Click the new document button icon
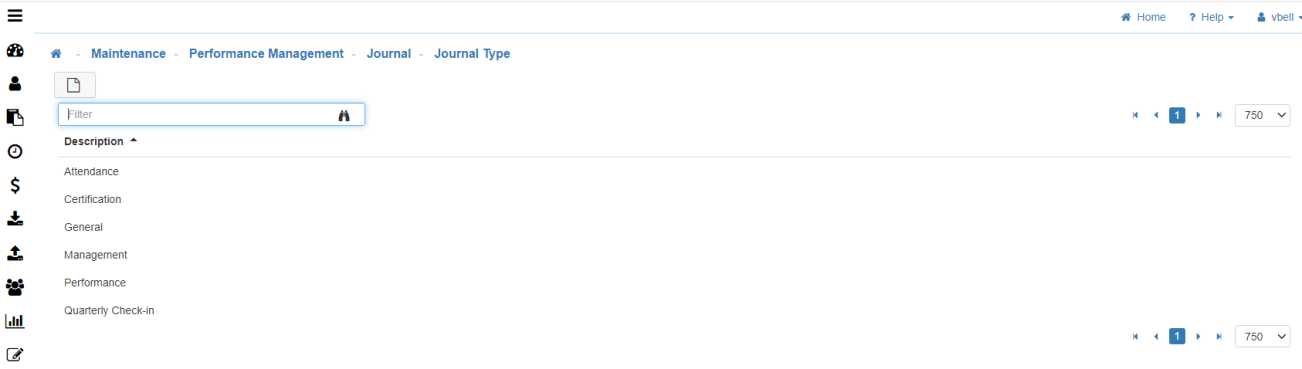This screenshot has height=369, width=1302. pos(74,86)
